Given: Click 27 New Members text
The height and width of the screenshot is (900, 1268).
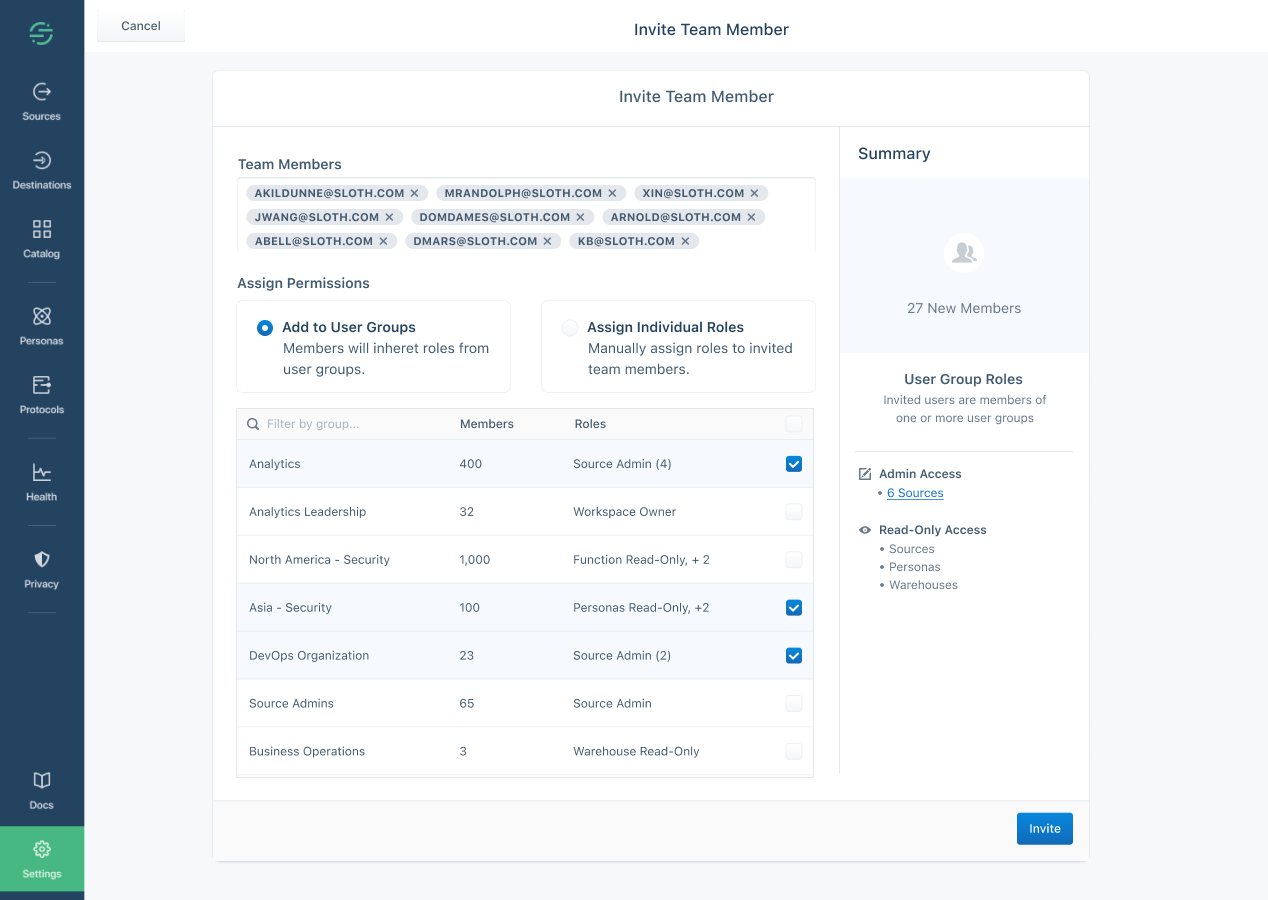Looking at the screenshot, I should 964,308.
